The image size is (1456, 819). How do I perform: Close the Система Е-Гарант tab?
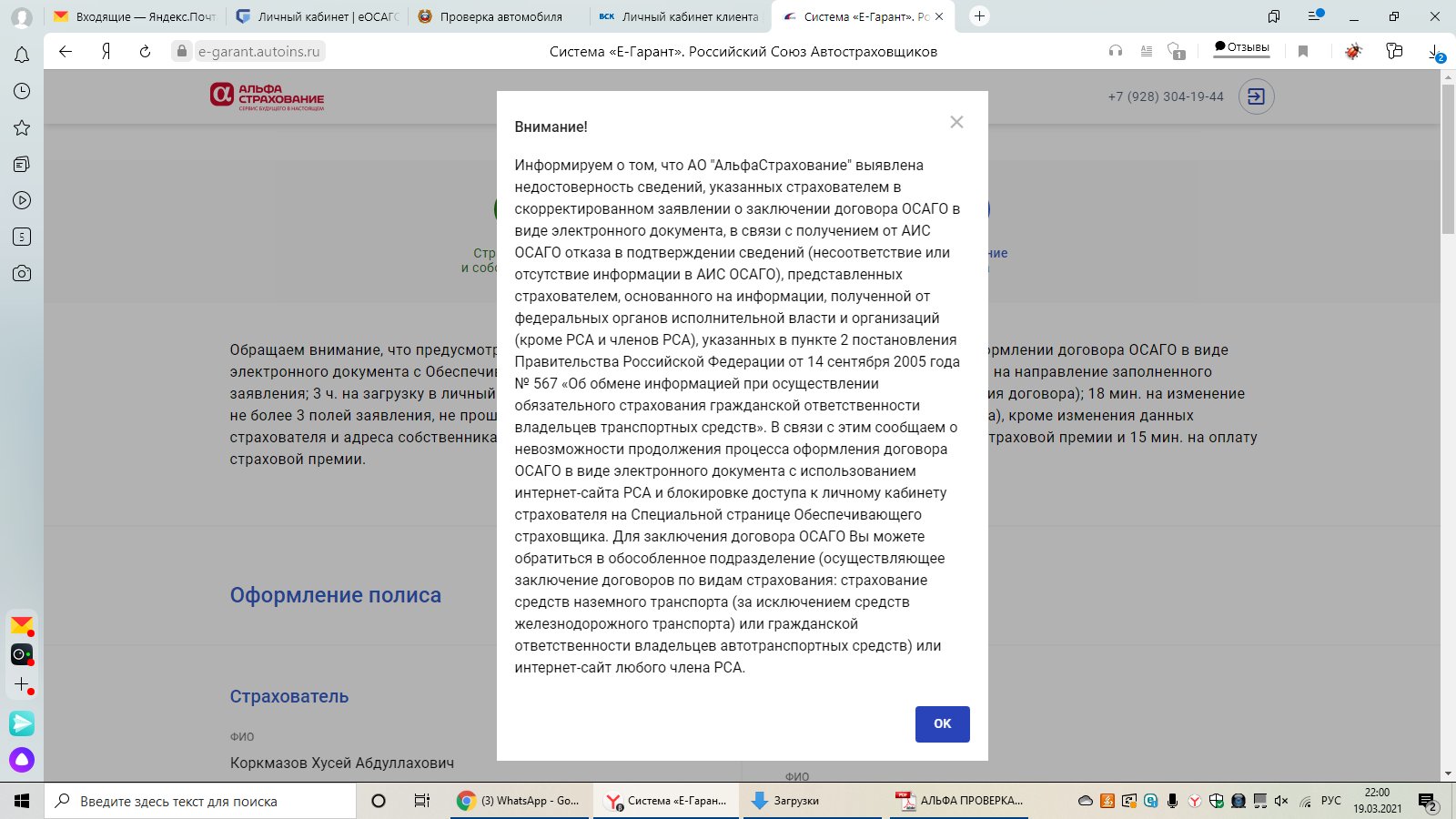939,16
